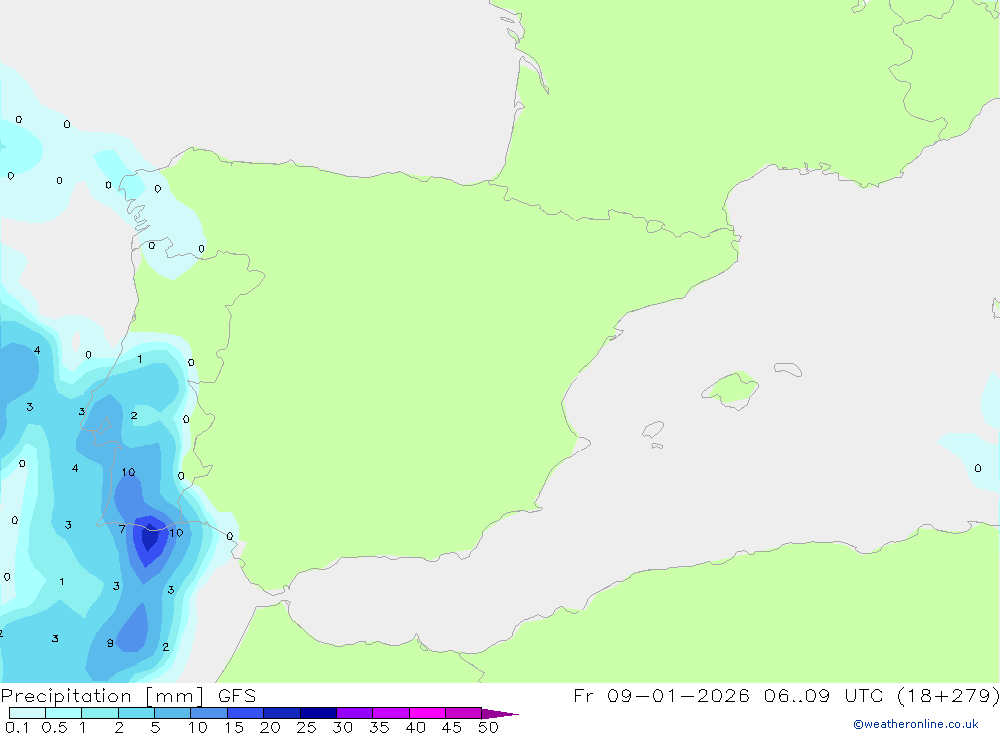Click the forecast date 'Fr 09-01-2026' text
The image size is (1000, 733).
[661, 695]
